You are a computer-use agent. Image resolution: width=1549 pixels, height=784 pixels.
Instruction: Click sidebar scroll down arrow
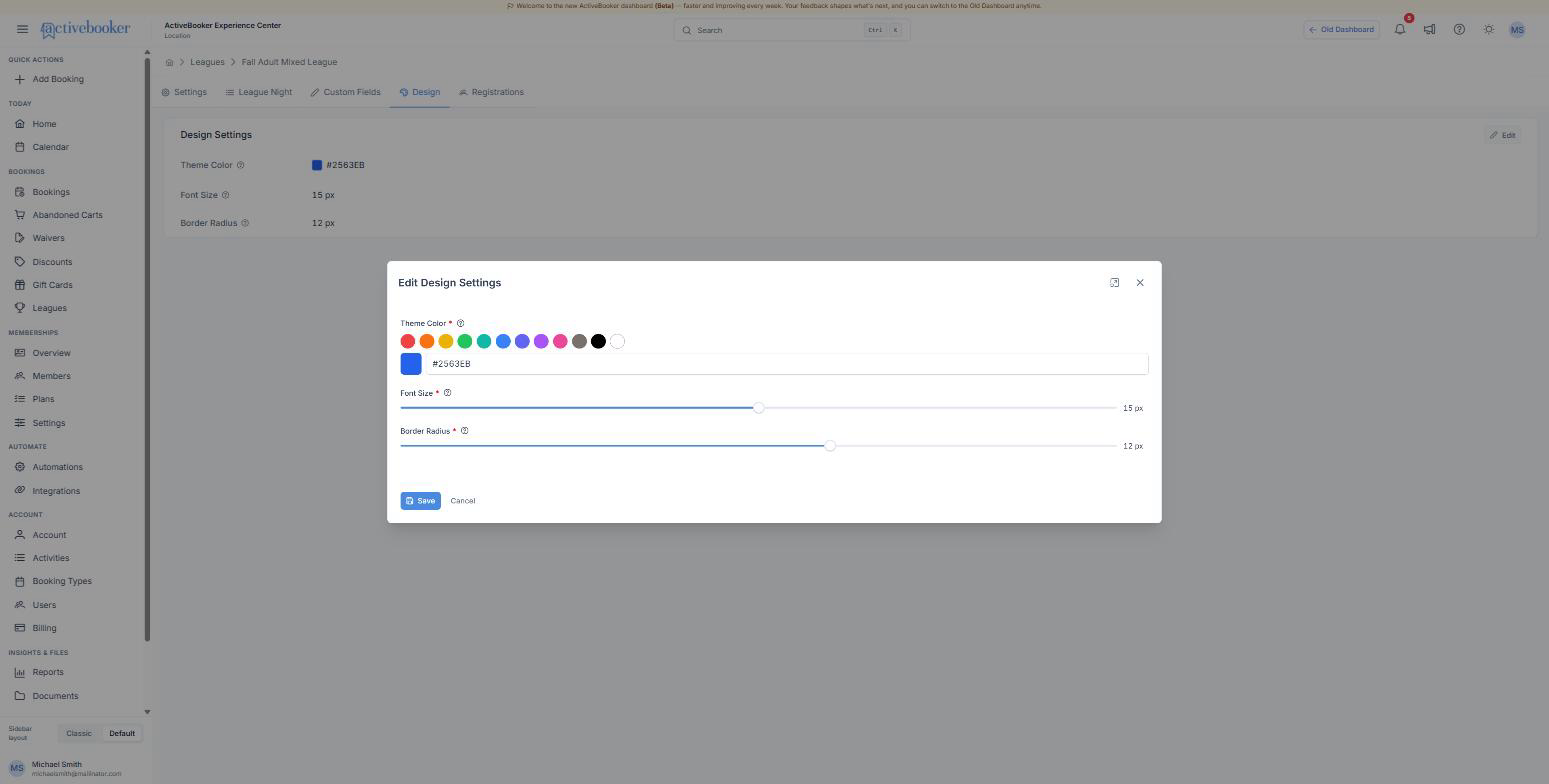(x=147, y=712)
